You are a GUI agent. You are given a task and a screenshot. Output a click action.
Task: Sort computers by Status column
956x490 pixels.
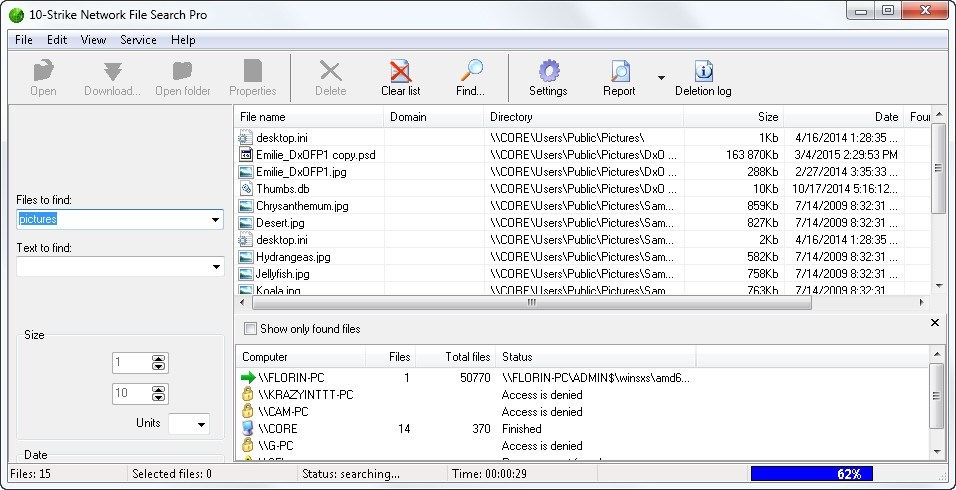click(x=596, y=357)
